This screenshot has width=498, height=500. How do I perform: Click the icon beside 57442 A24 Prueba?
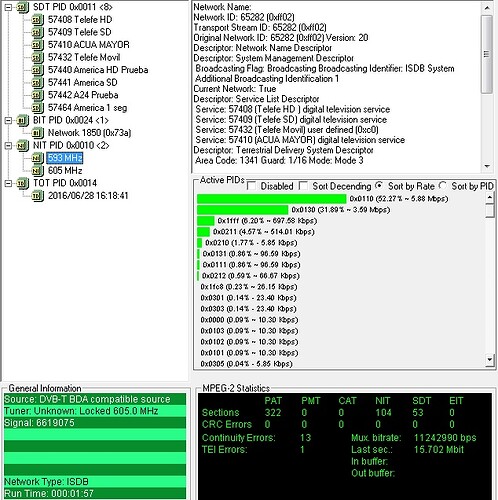[38, 95]
